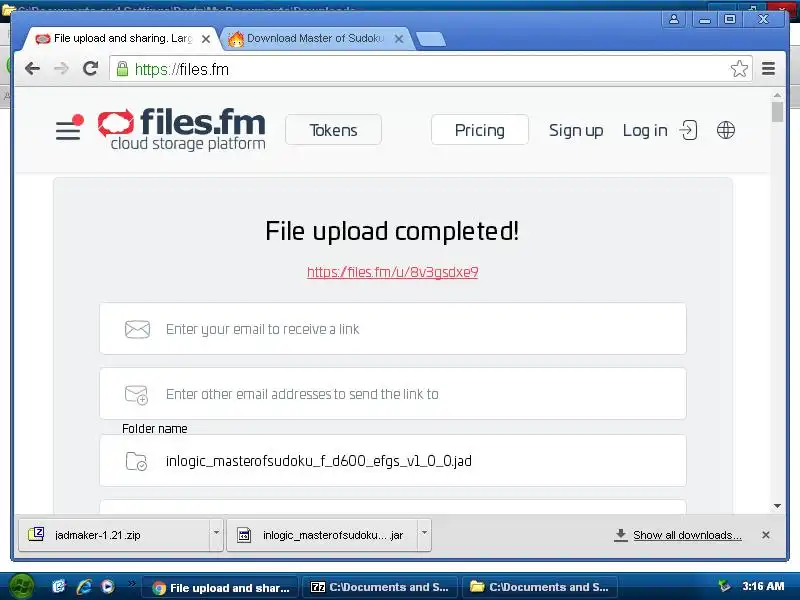Screen dimensions: 800x600
Task: Select the File upload and shar... taskbar button
Action: (220, 587)
